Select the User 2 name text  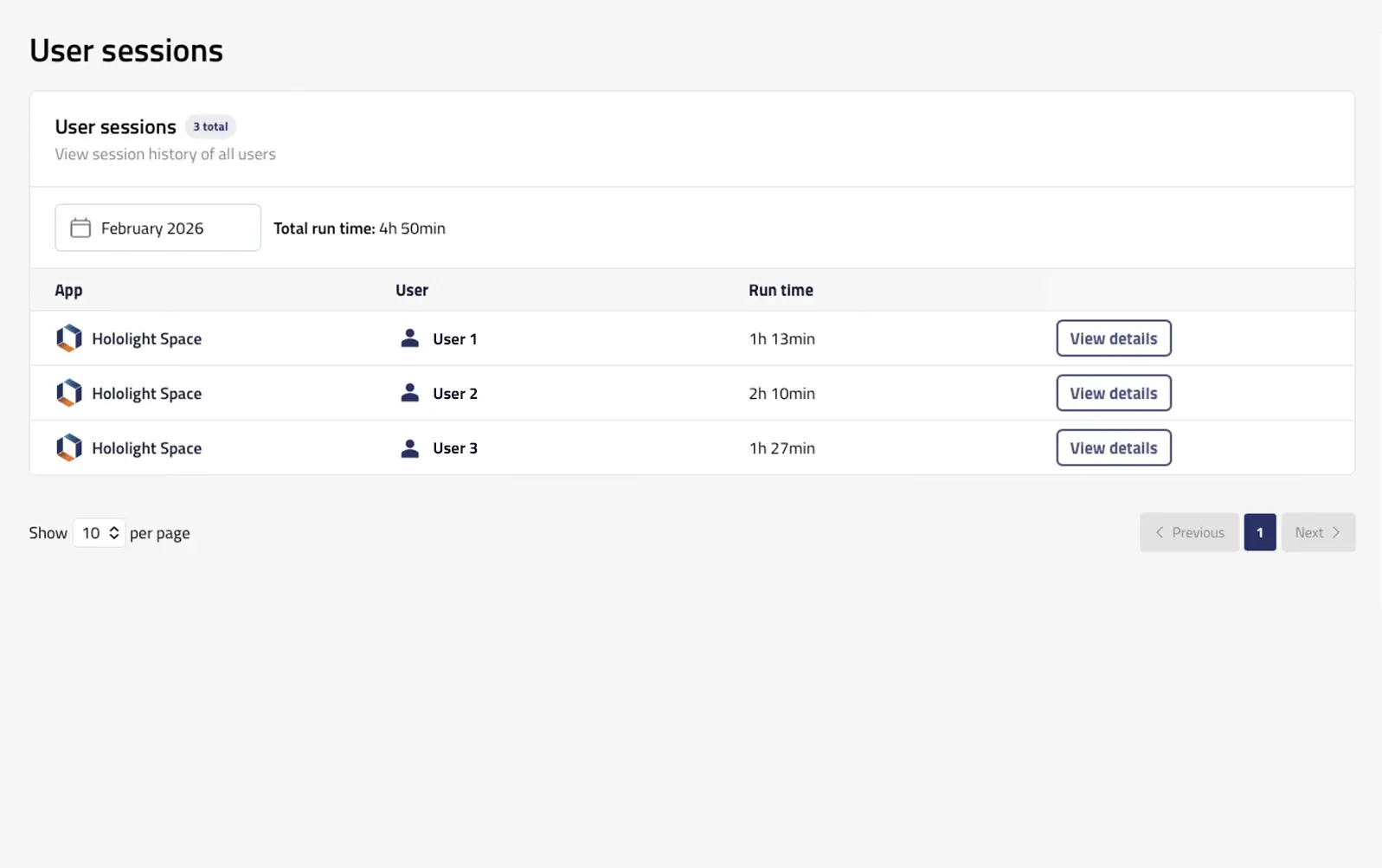coord(455,393)
